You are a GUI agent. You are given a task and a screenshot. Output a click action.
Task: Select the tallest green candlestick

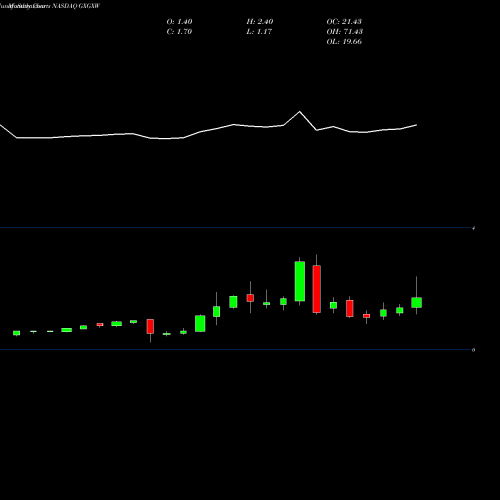coord(300,281)
